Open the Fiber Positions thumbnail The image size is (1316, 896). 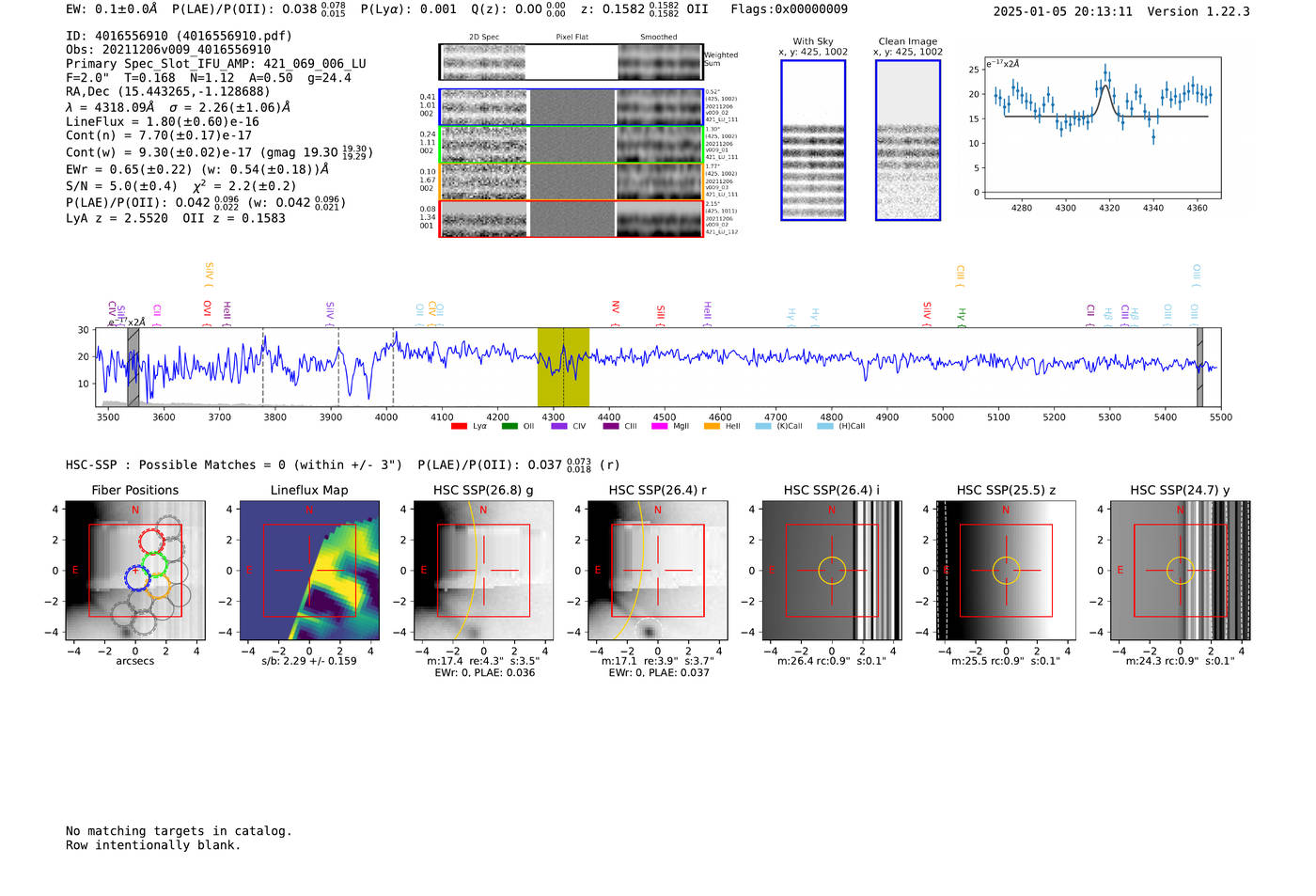click(x=135, y=571)
